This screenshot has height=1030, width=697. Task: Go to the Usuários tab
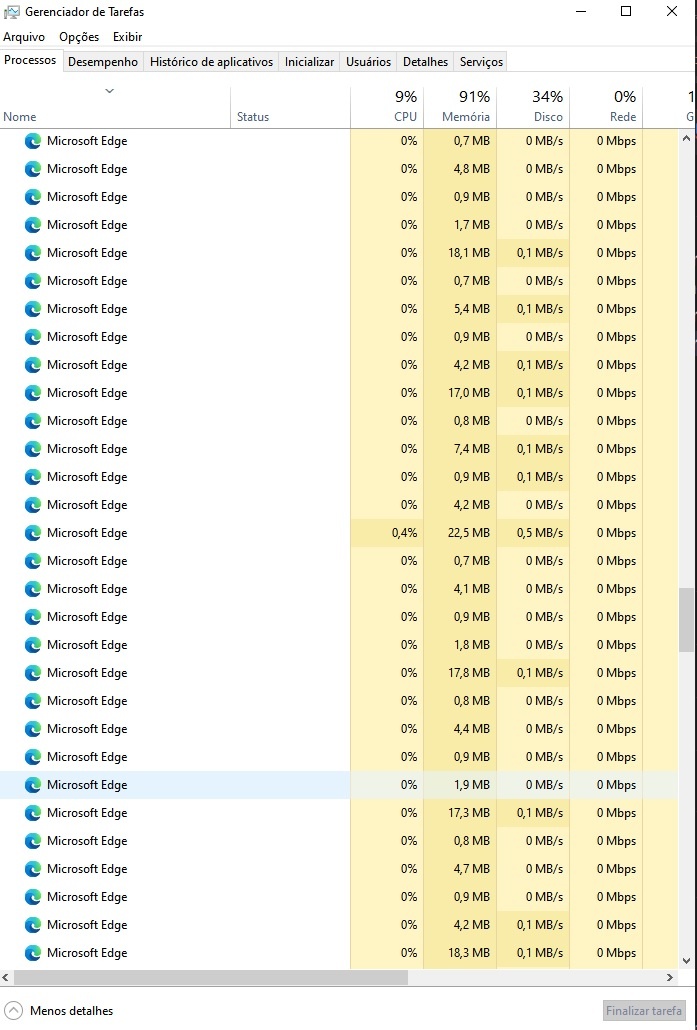(369, 62)
